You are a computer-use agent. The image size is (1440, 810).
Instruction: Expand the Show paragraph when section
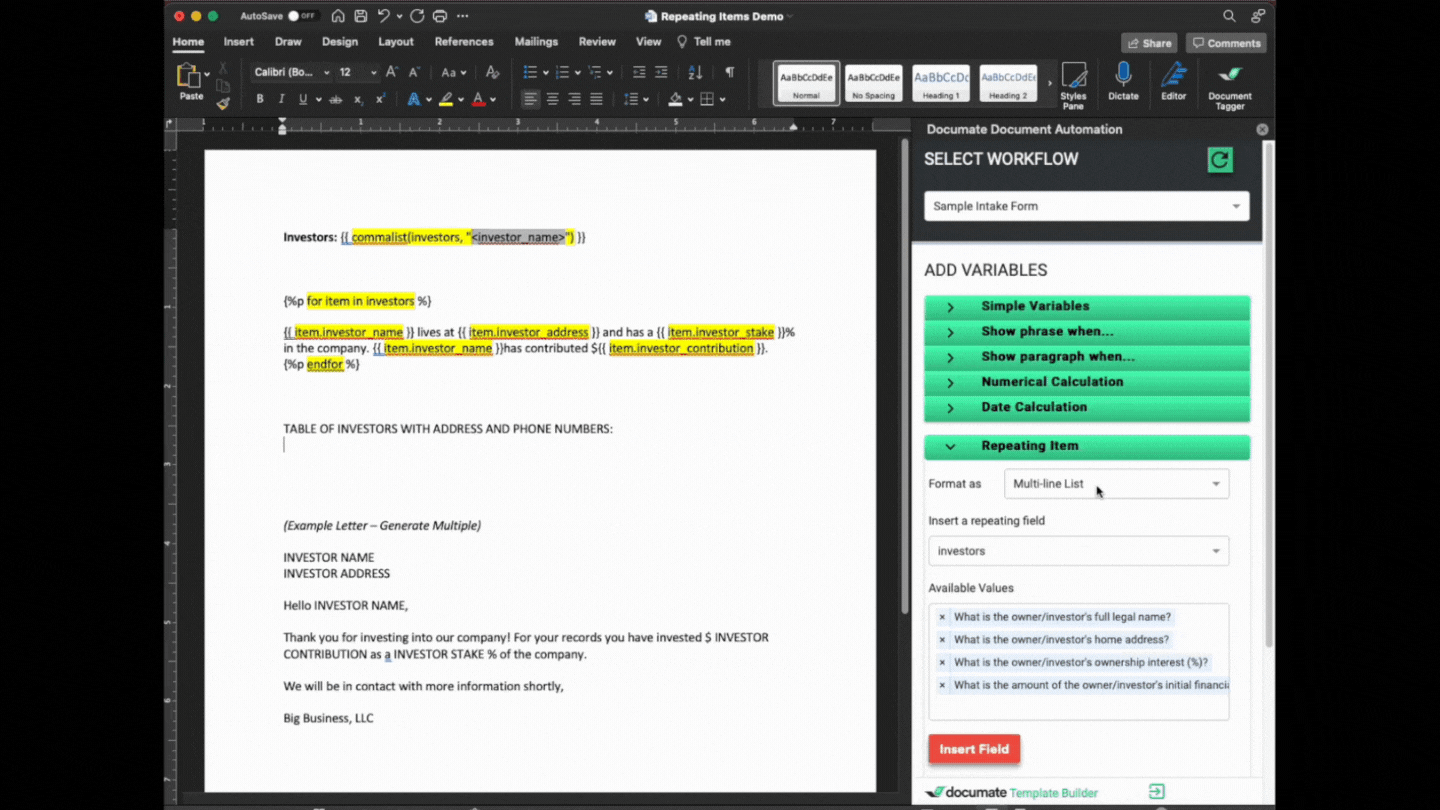[x=1086, y=357]
